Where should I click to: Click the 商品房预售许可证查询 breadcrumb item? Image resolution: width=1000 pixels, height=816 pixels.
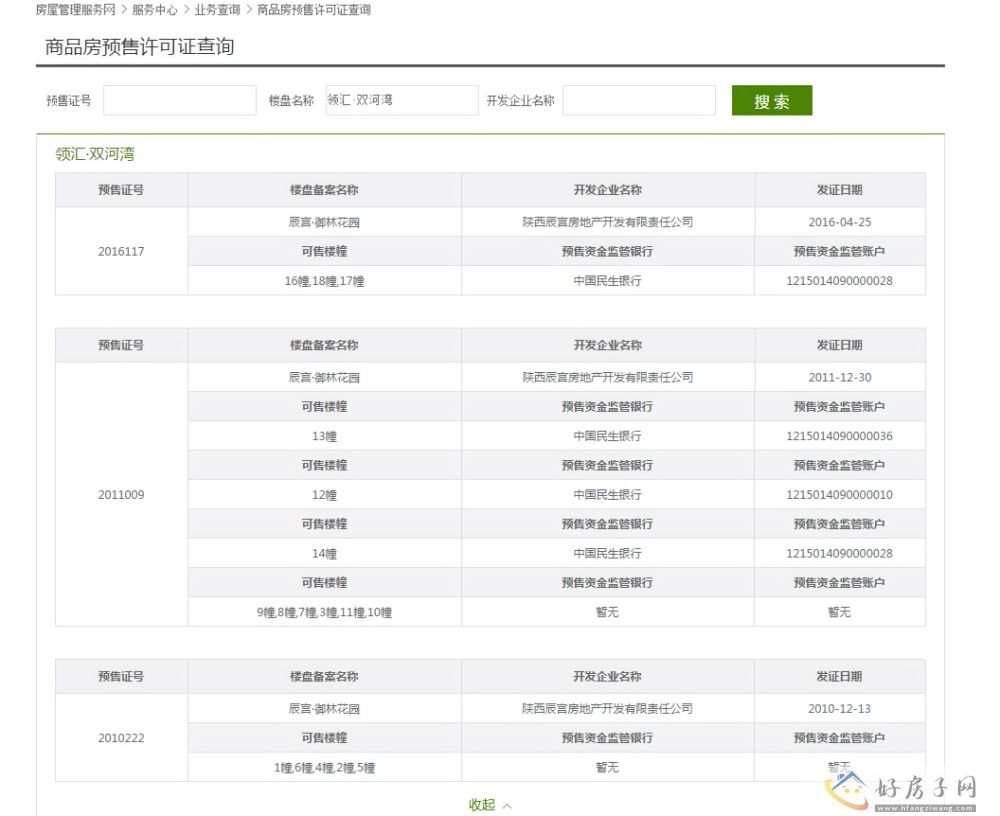tap(313, 10)
